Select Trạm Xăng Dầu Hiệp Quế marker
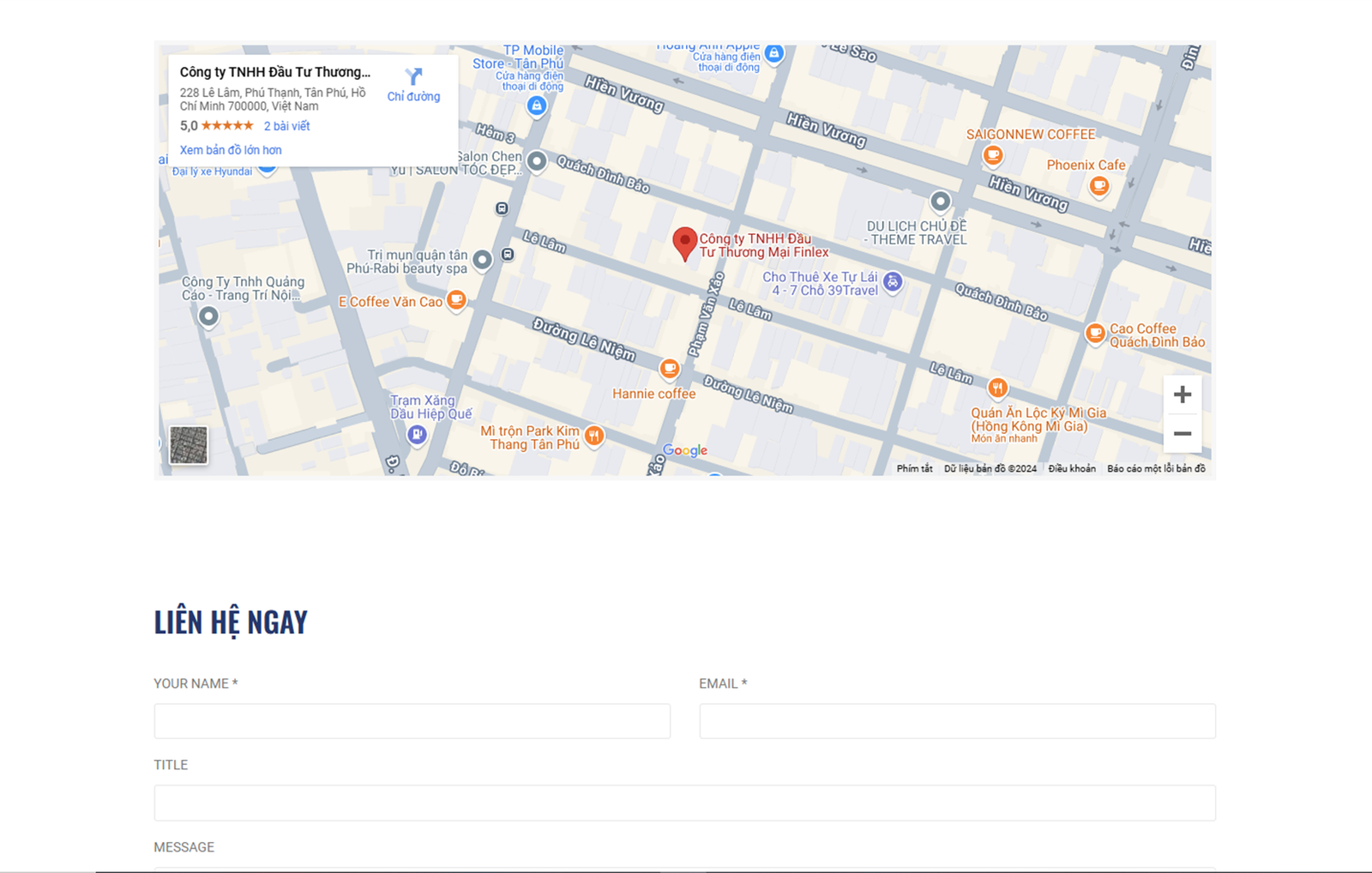 point(417,435)
